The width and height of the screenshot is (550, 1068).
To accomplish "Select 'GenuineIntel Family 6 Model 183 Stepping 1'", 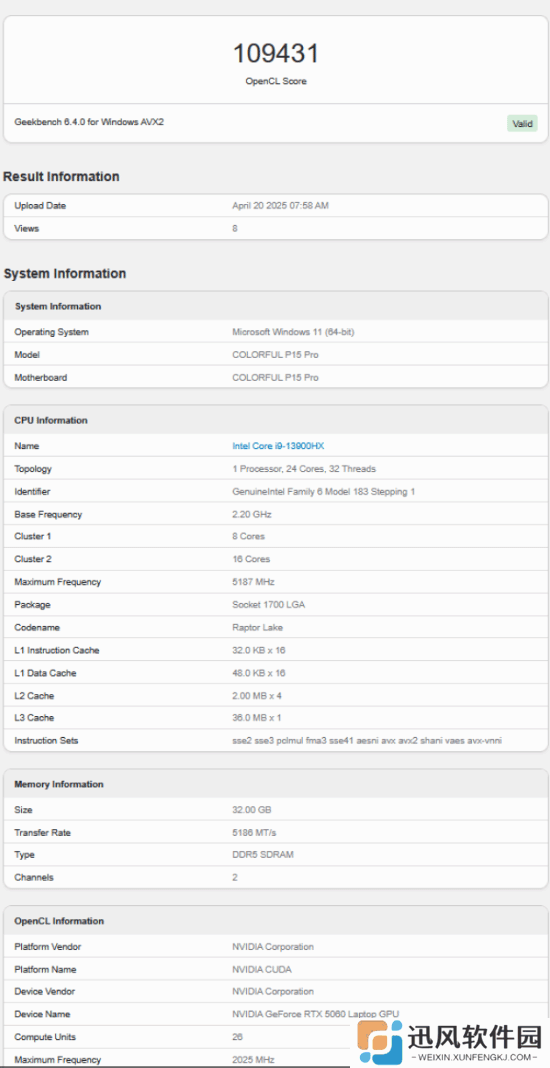I will click(324, 492).
